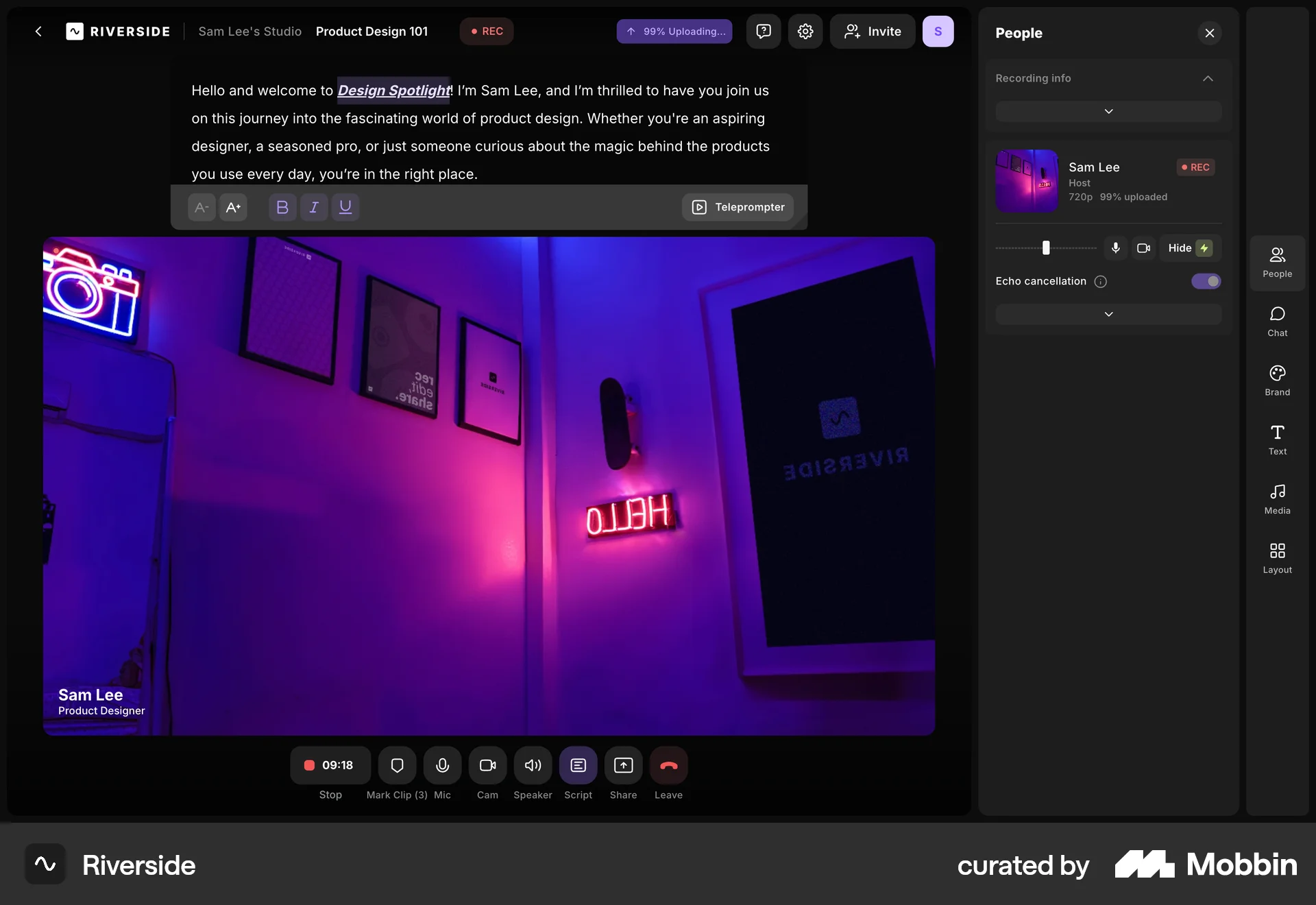Disable Echo cancellation
1316x905 pixels.
[x=1206, y=281]
